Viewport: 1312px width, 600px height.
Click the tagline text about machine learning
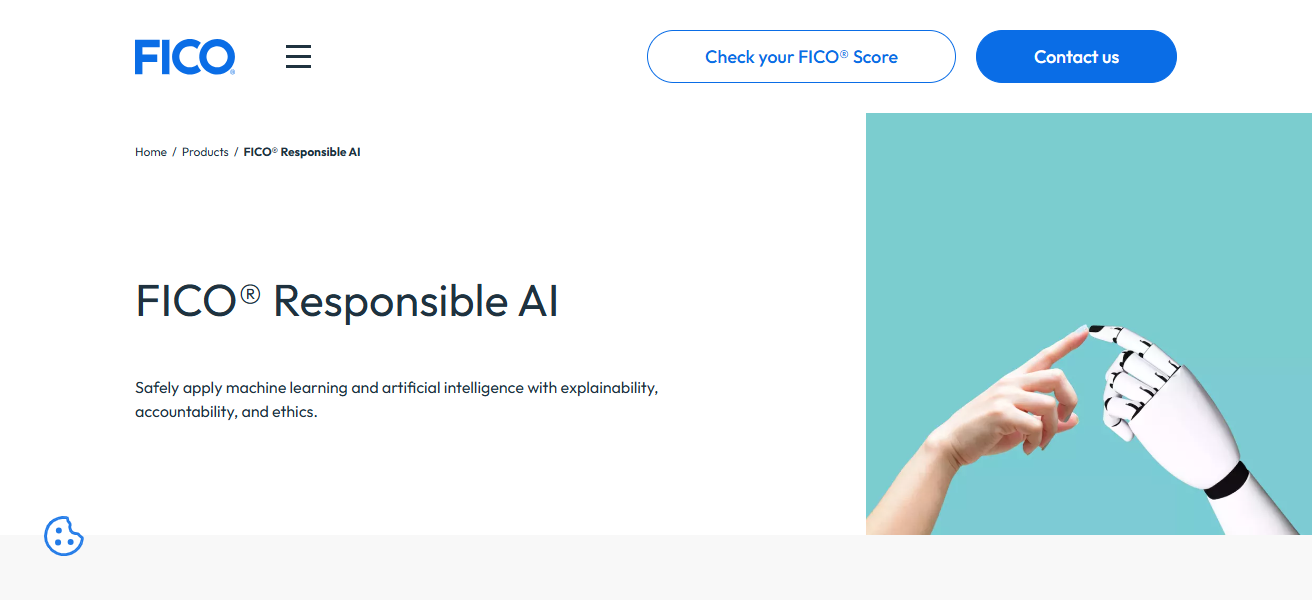[397, 398]
